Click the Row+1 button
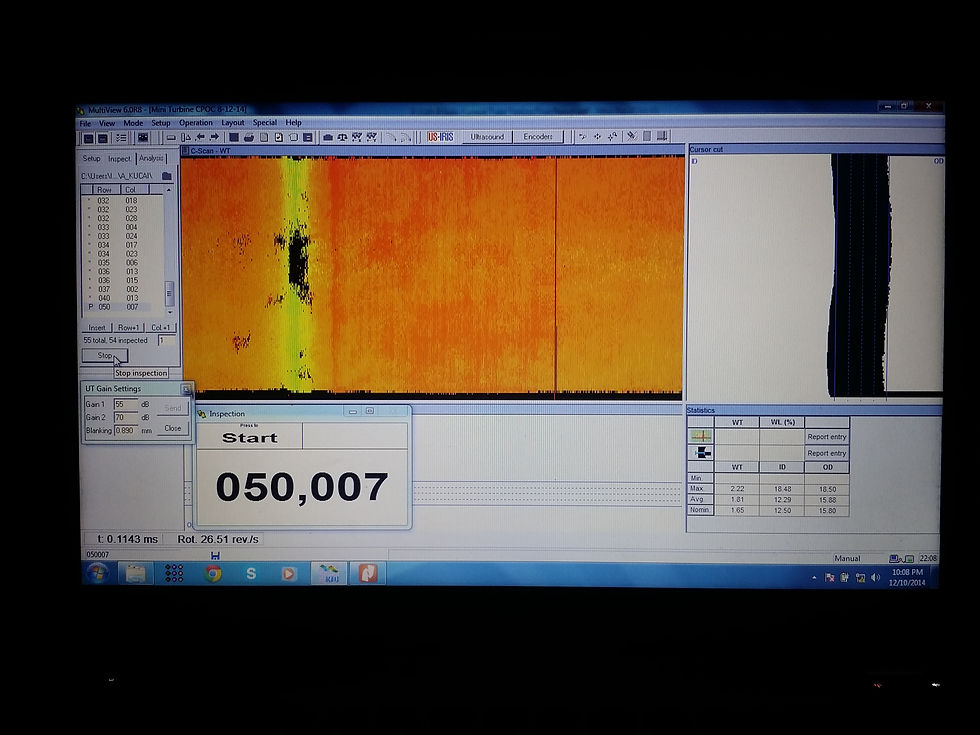980x735 pixels. coord(128,328)
